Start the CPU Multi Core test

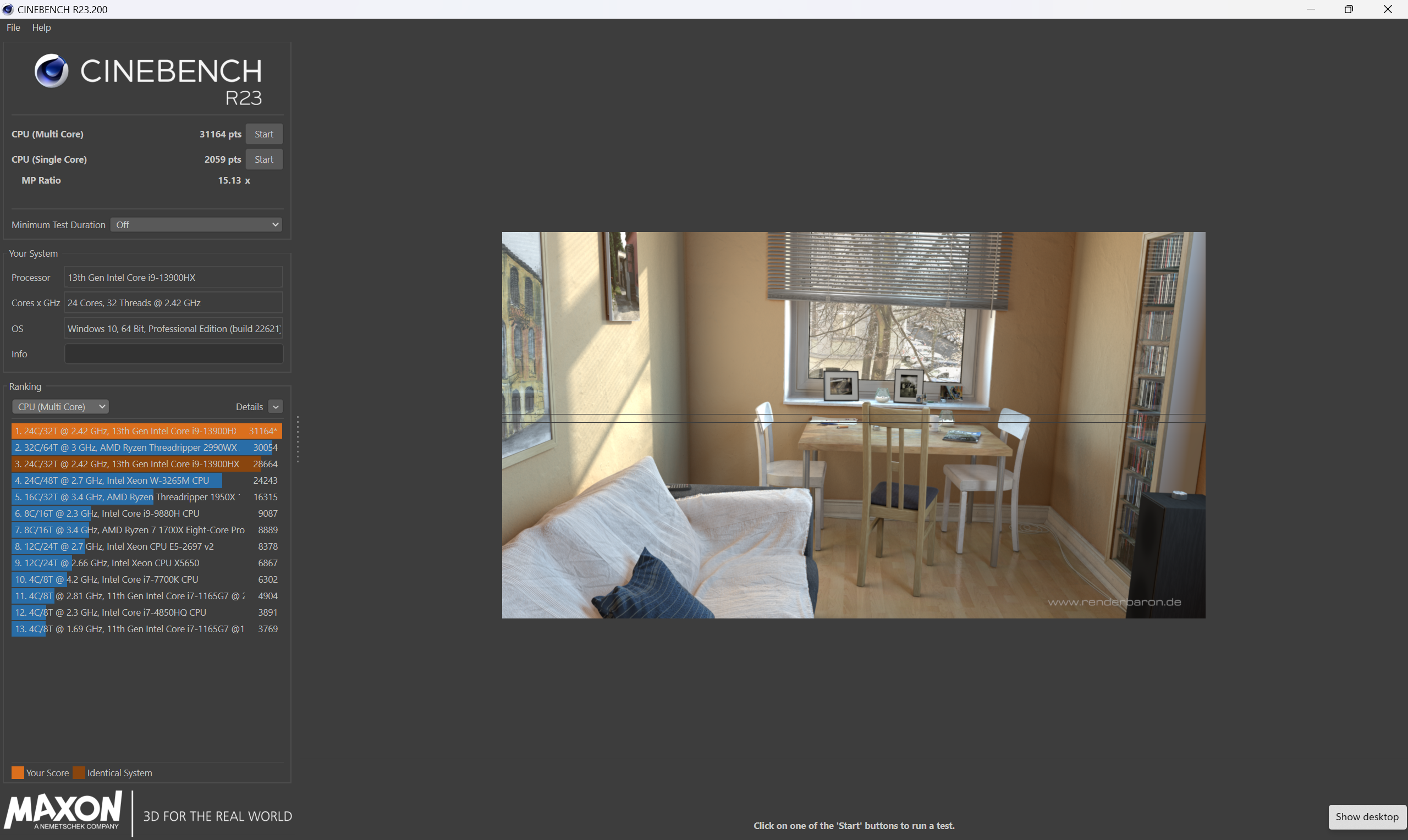(264, 134)
